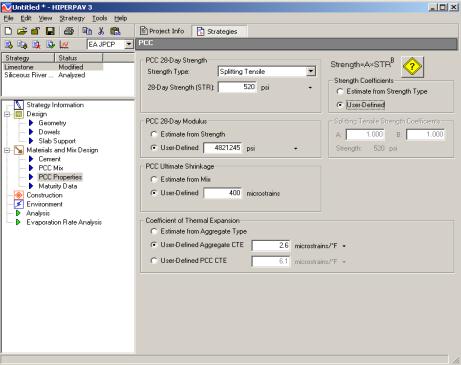This screenshot has height=365, width=461.
Task: Open Strategy Information via its tree icon
Action: point(19,105)
